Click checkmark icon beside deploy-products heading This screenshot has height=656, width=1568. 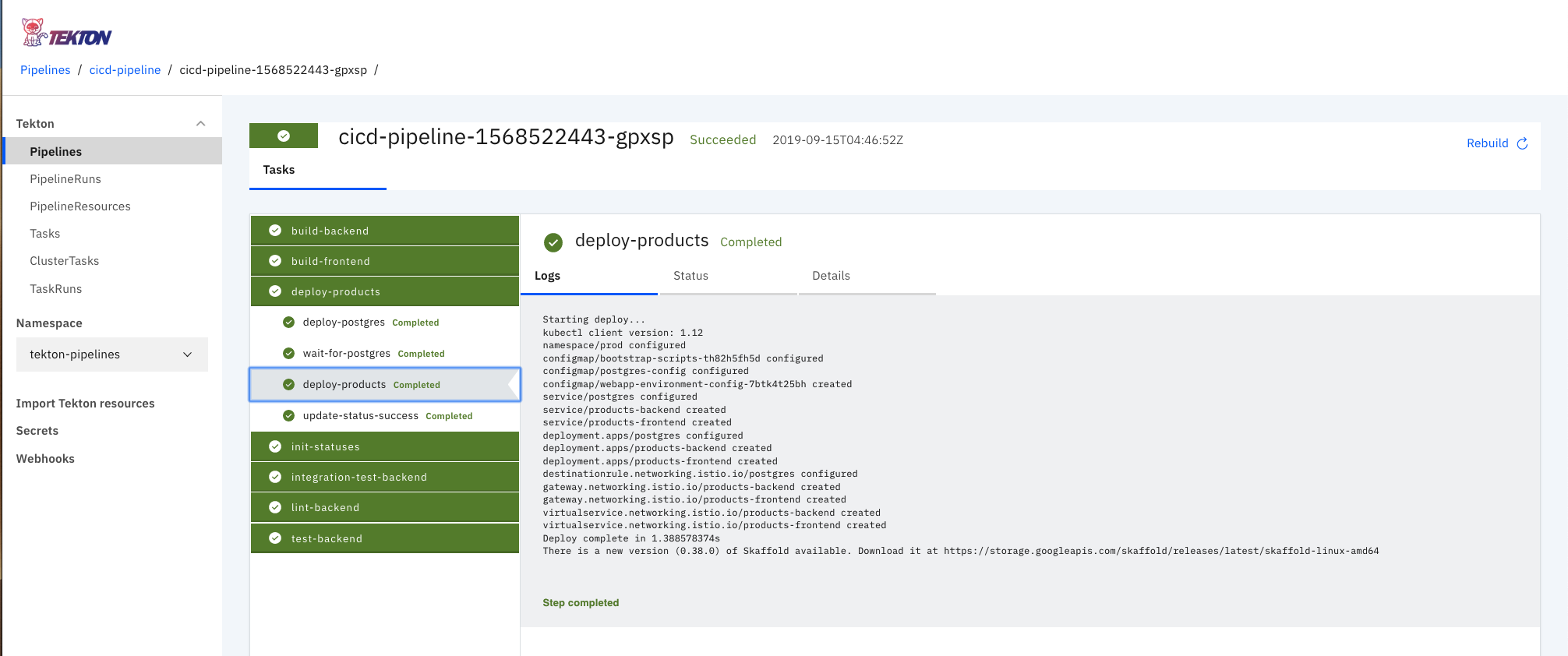553,242
